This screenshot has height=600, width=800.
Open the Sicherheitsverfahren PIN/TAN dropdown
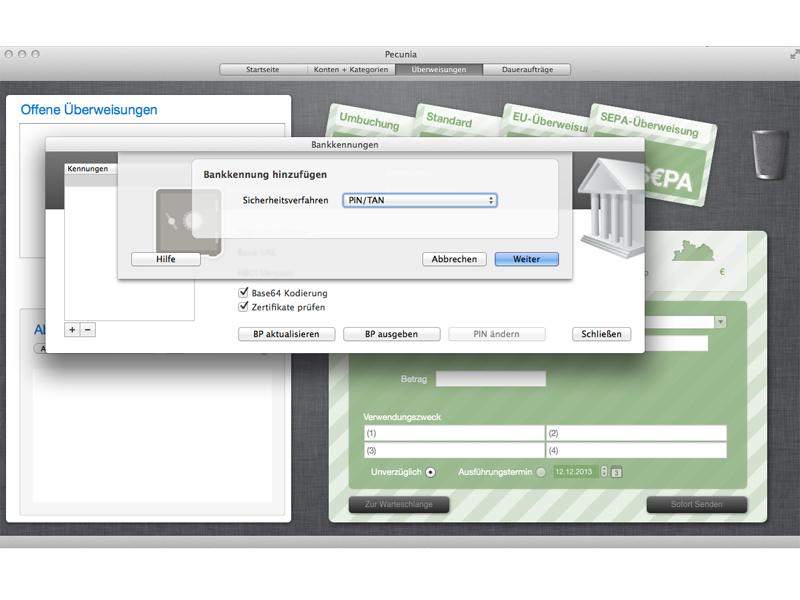[x=420, y=201]
